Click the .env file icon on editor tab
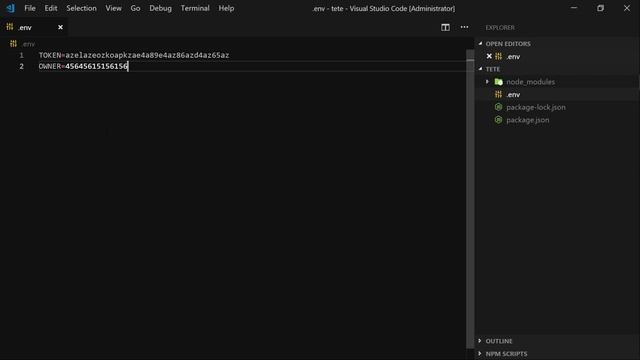The height and width of the screenshot is (360, 640). 10,27
